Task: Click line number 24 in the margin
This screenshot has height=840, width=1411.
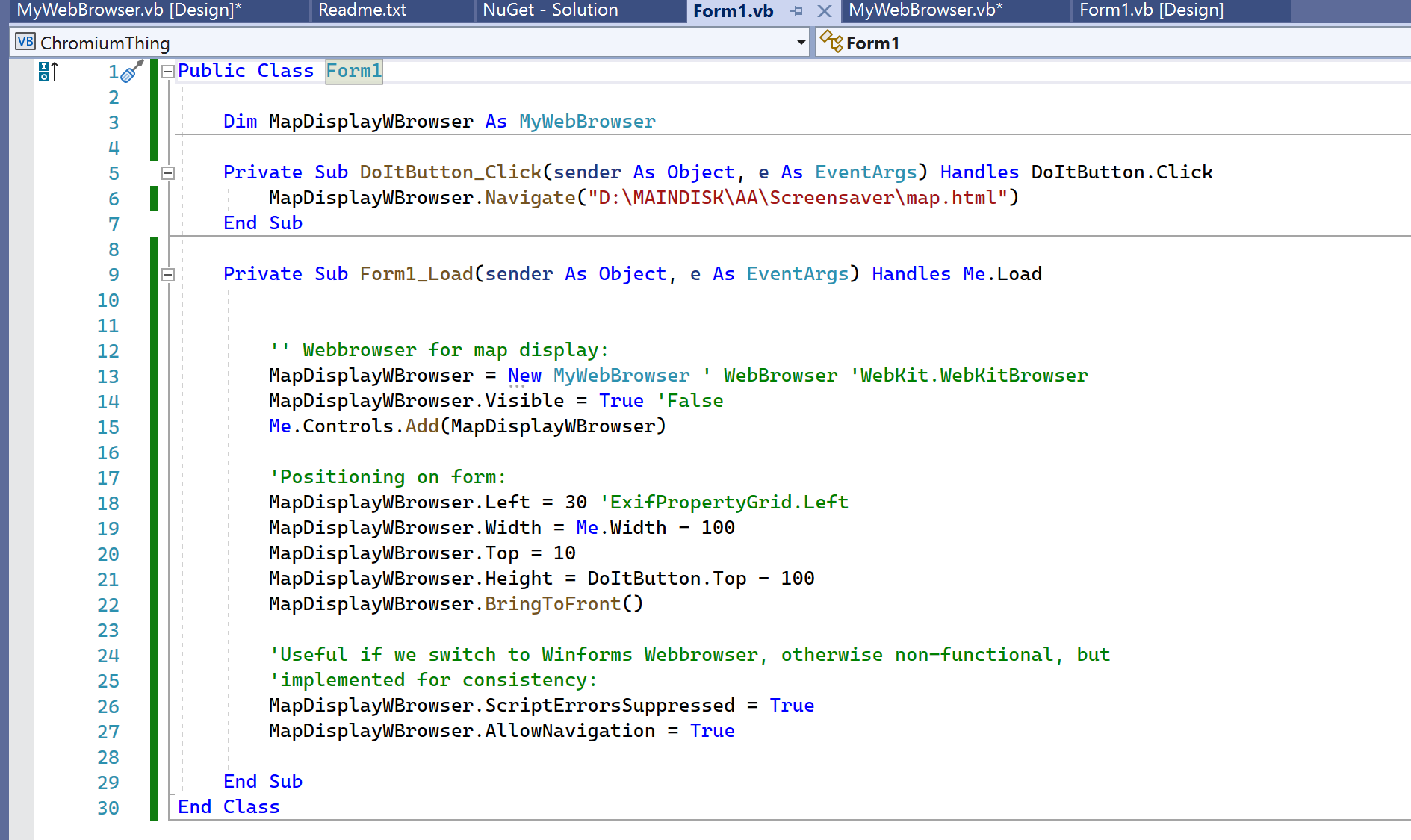Action: (x=108, y=656)
